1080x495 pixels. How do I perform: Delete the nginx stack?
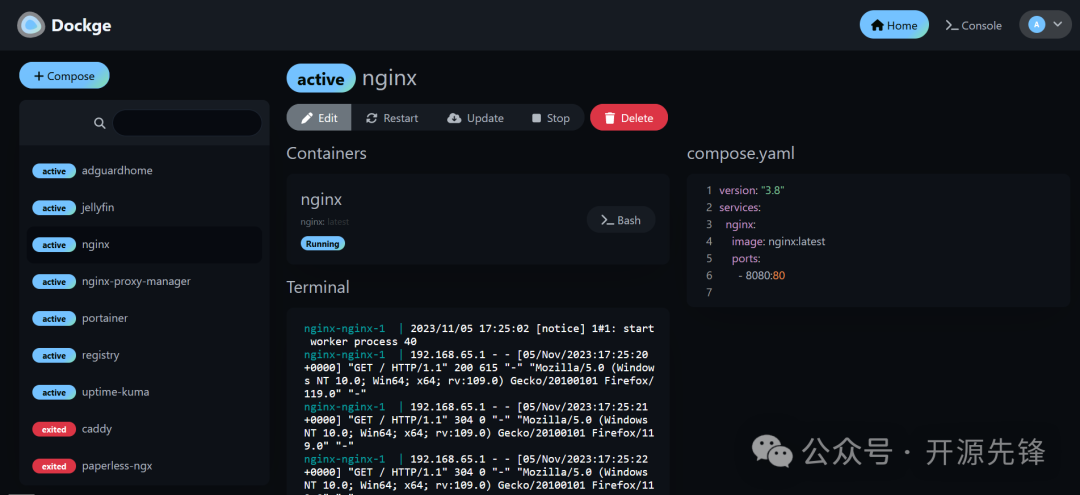click(x=629, y=118)
